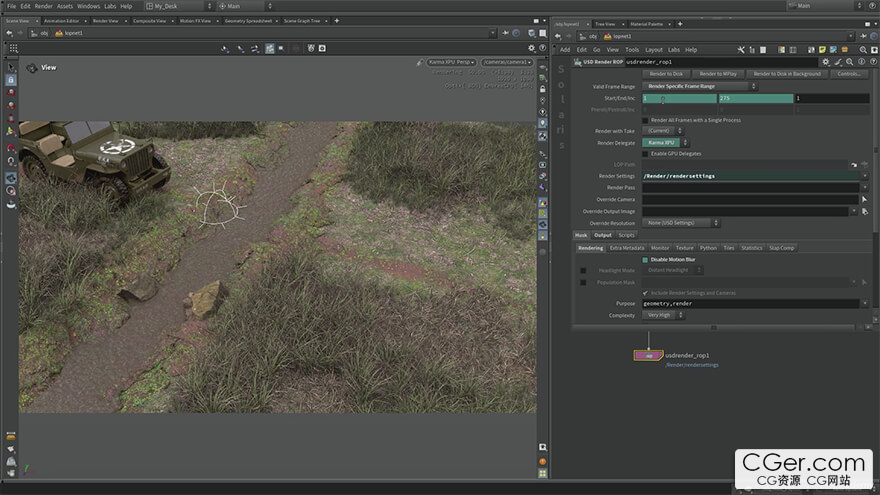Switch to the Scripts parameter tab
This screenshot has width=880, height=495.
(x=626, y=235)
